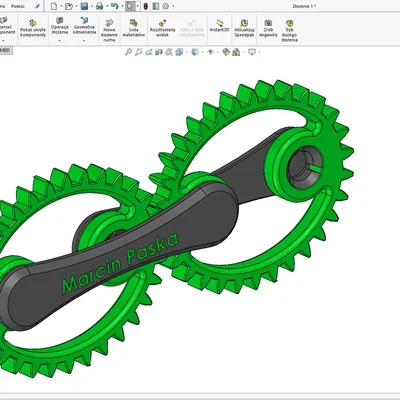
Task: Open the Pomoc menu
Action: pos(18,6)
